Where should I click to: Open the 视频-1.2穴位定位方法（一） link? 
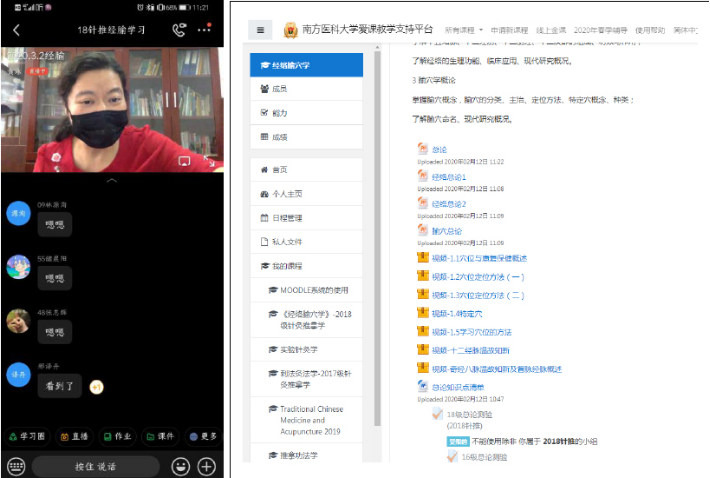coord(478,277)
